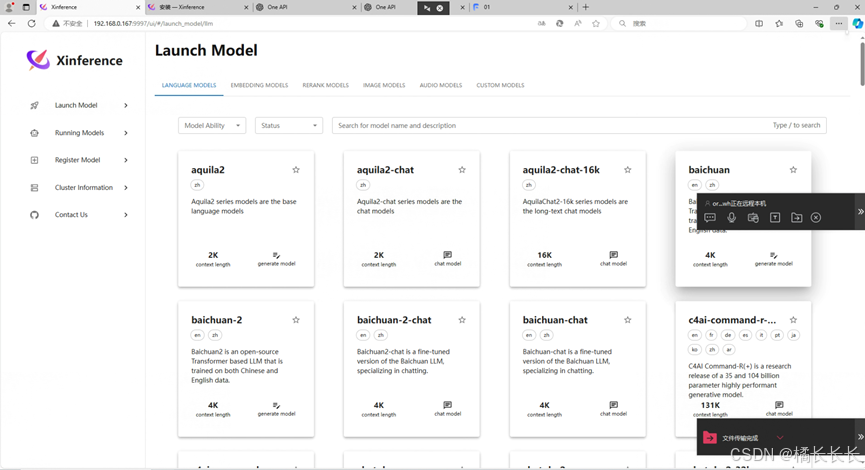Click the remote session text icon
This screenshot has height=470, width=865.
(775, 218)
